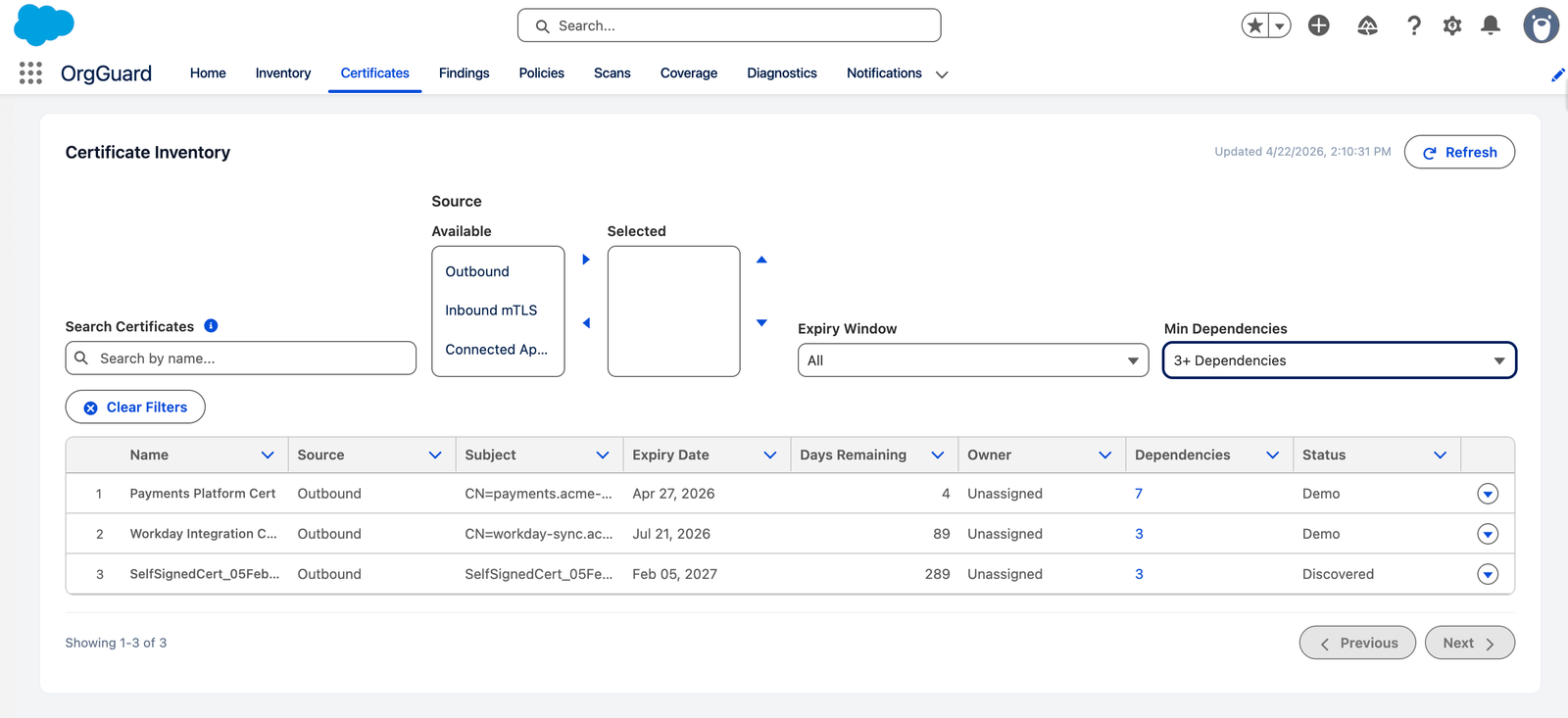The height and width of the screenshot is (718, 1568).
Task: Move selection back with left arrow
Action: click(x=586, y=323)
